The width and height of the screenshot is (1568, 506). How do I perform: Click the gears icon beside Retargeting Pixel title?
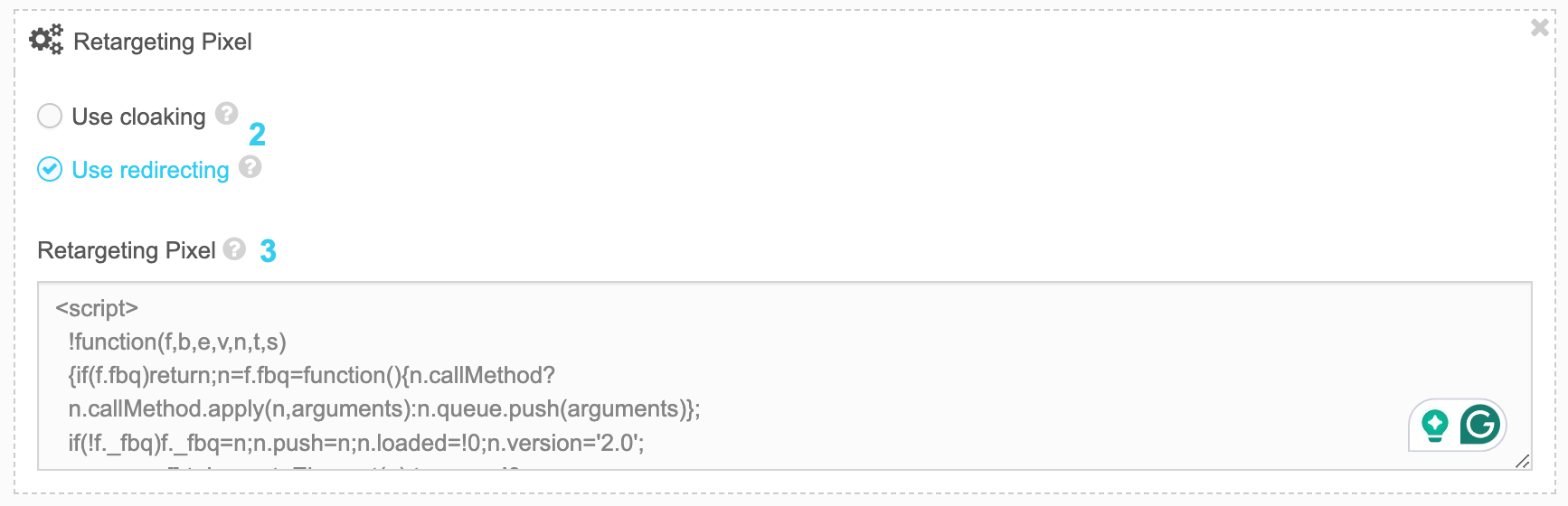pyautogui.click(x=46, y=40)
